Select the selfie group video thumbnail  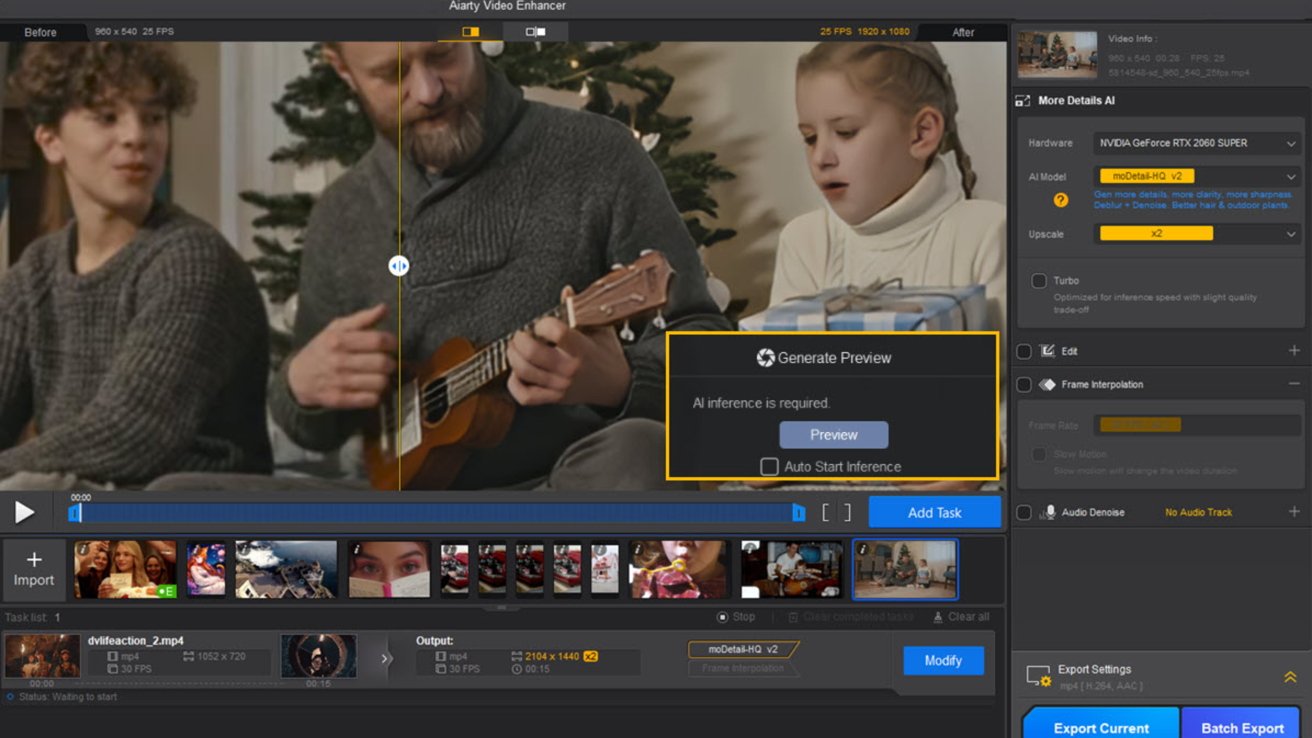[125, 569]
